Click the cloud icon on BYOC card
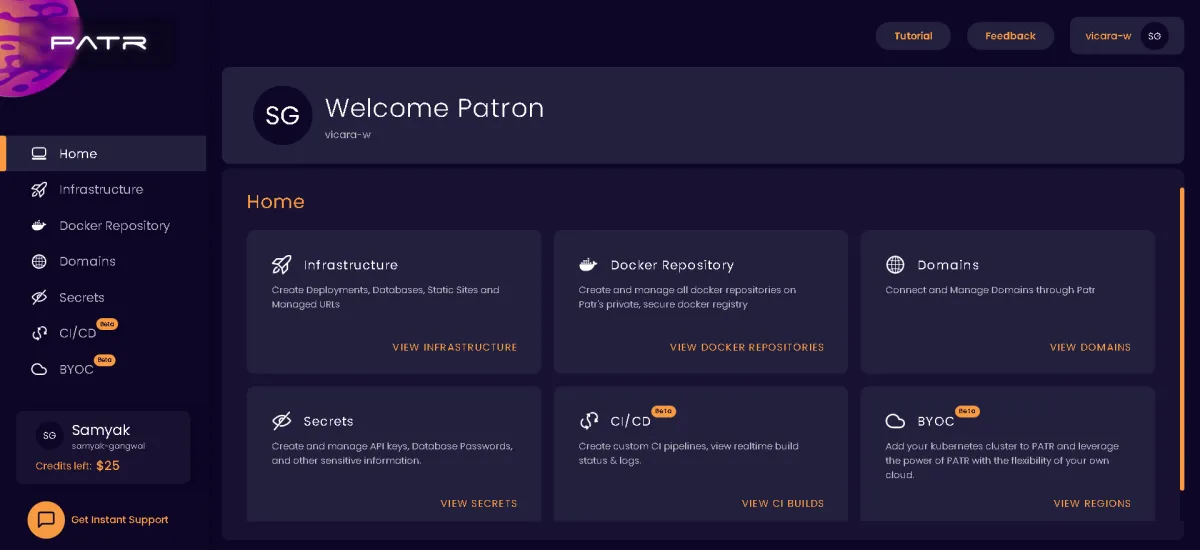1200x550 pixels. coord(895,421)
